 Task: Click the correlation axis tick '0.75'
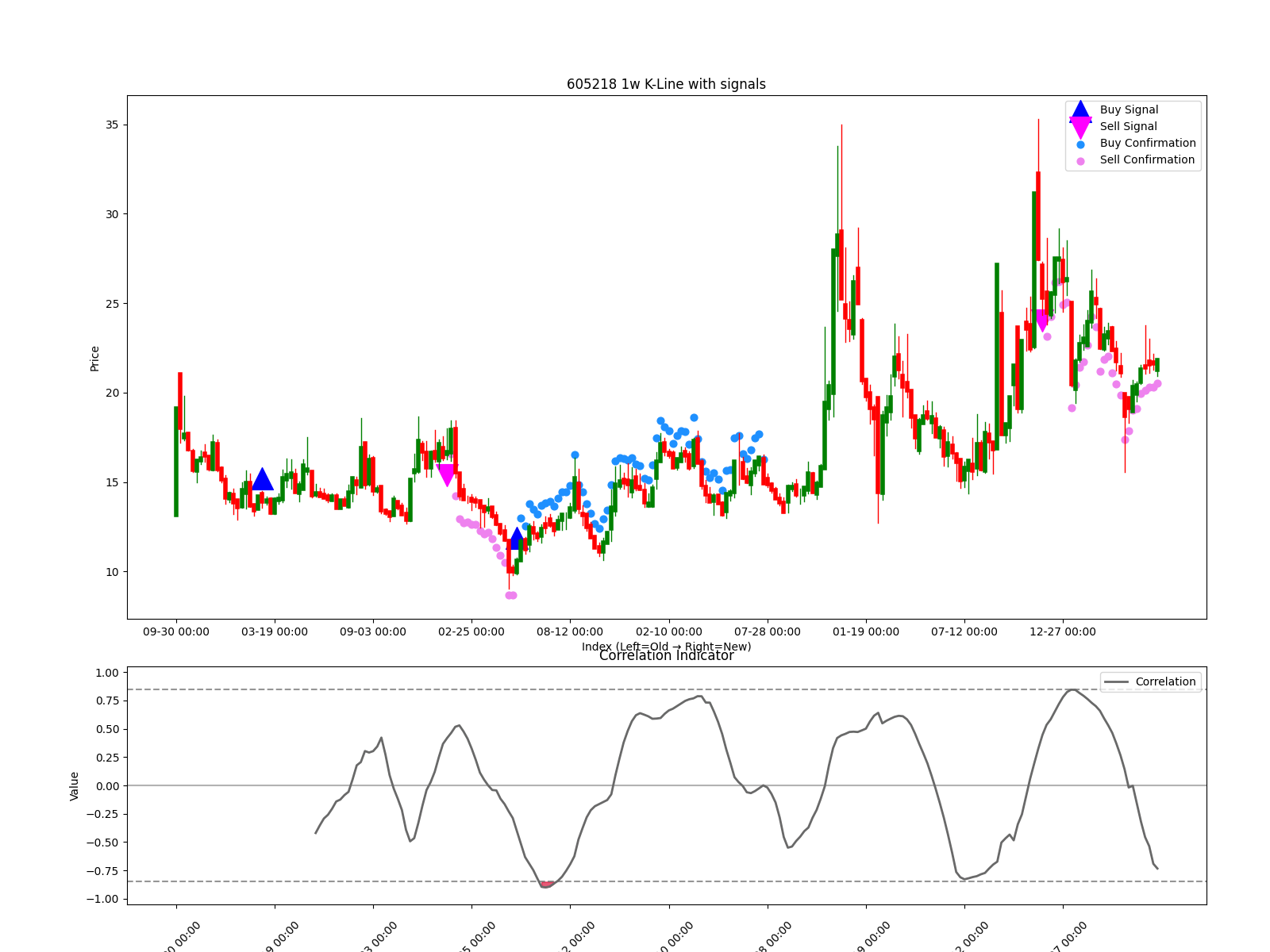106,701
